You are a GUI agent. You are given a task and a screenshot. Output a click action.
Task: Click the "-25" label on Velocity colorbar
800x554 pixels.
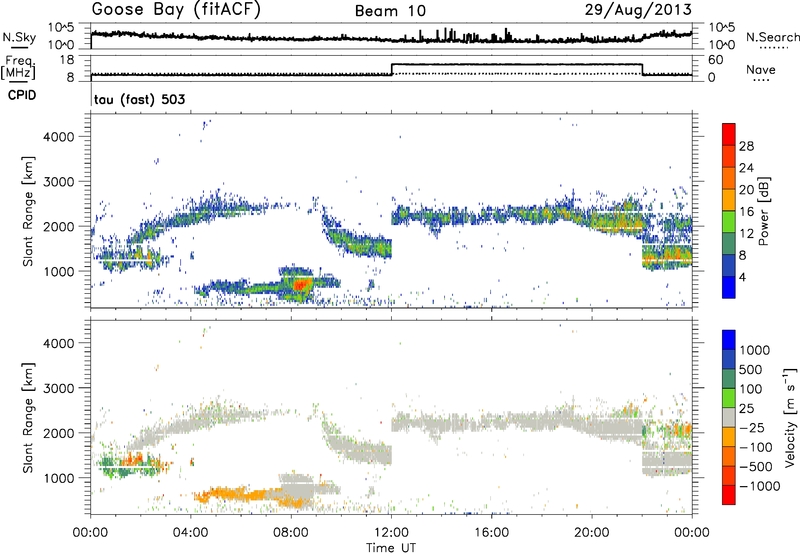tap(752, 427)
